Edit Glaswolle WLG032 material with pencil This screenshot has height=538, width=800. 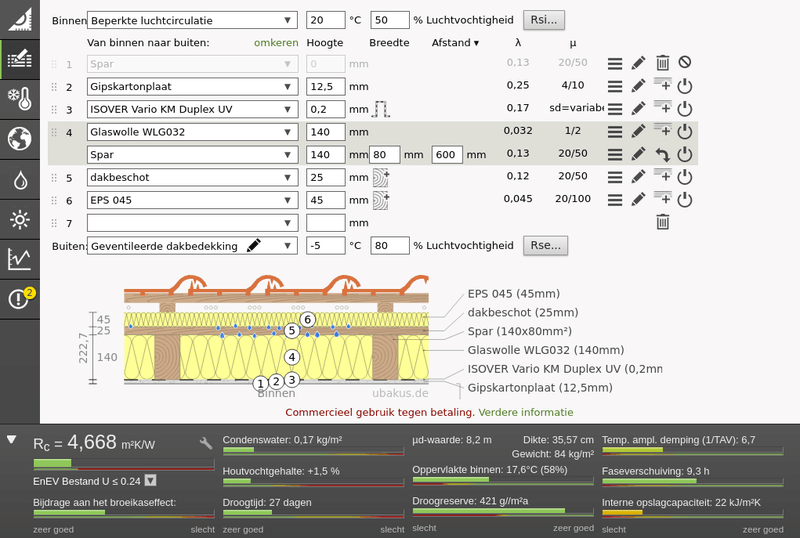[638, 131]
